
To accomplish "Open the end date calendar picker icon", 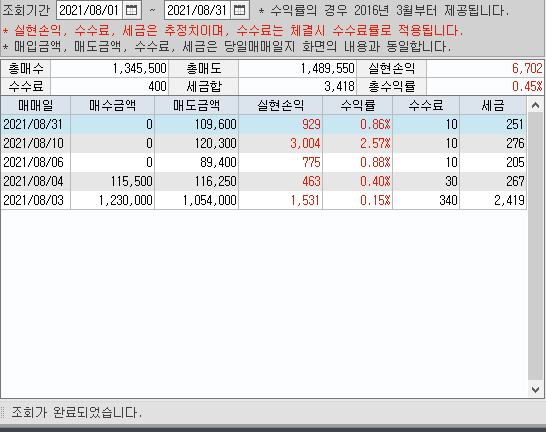I will 239,10.
